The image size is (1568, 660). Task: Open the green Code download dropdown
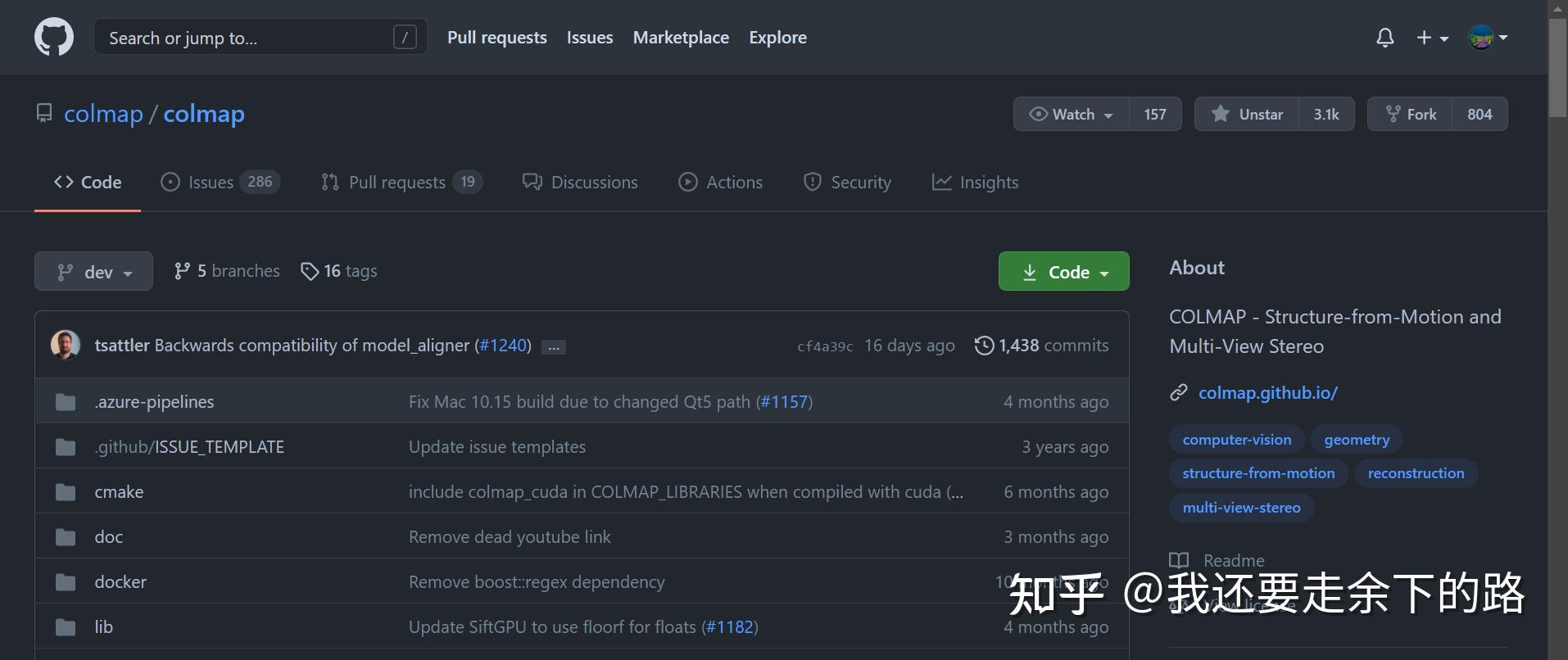pos(1064,271)
